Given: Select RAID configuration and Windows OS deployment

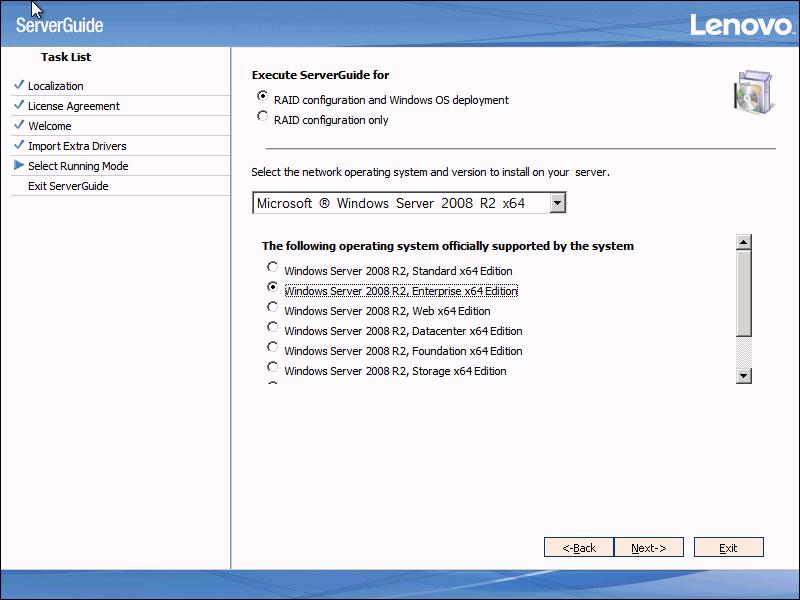Looking at the screenshot, I should click(x=263, y=97).
